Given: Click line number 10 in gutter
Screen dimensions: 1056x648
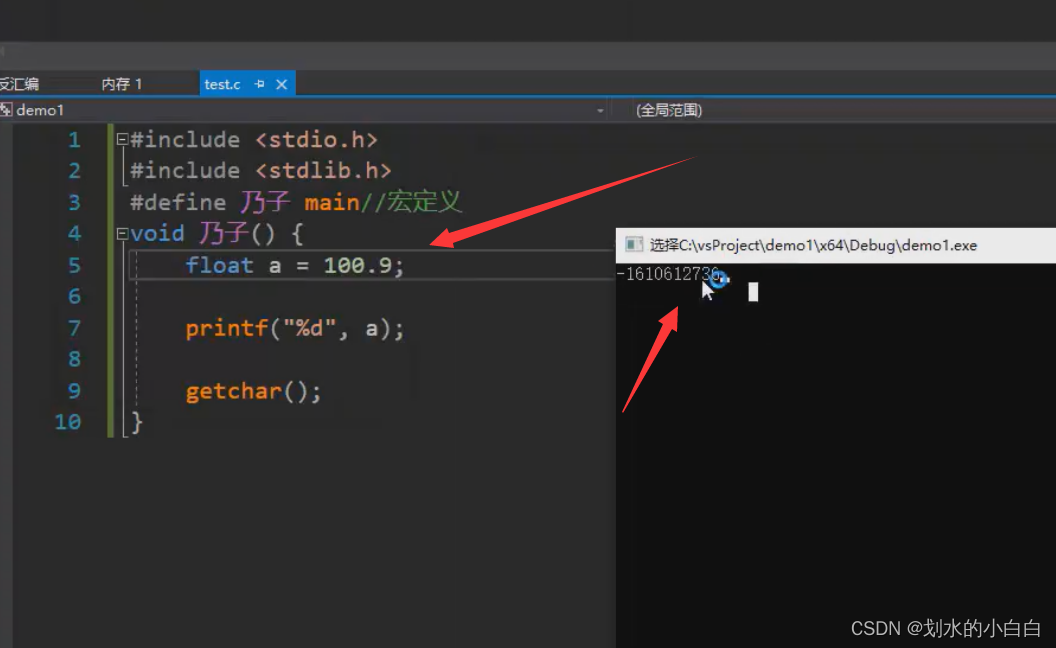Looking at the screenshot, I should (67, 422).
